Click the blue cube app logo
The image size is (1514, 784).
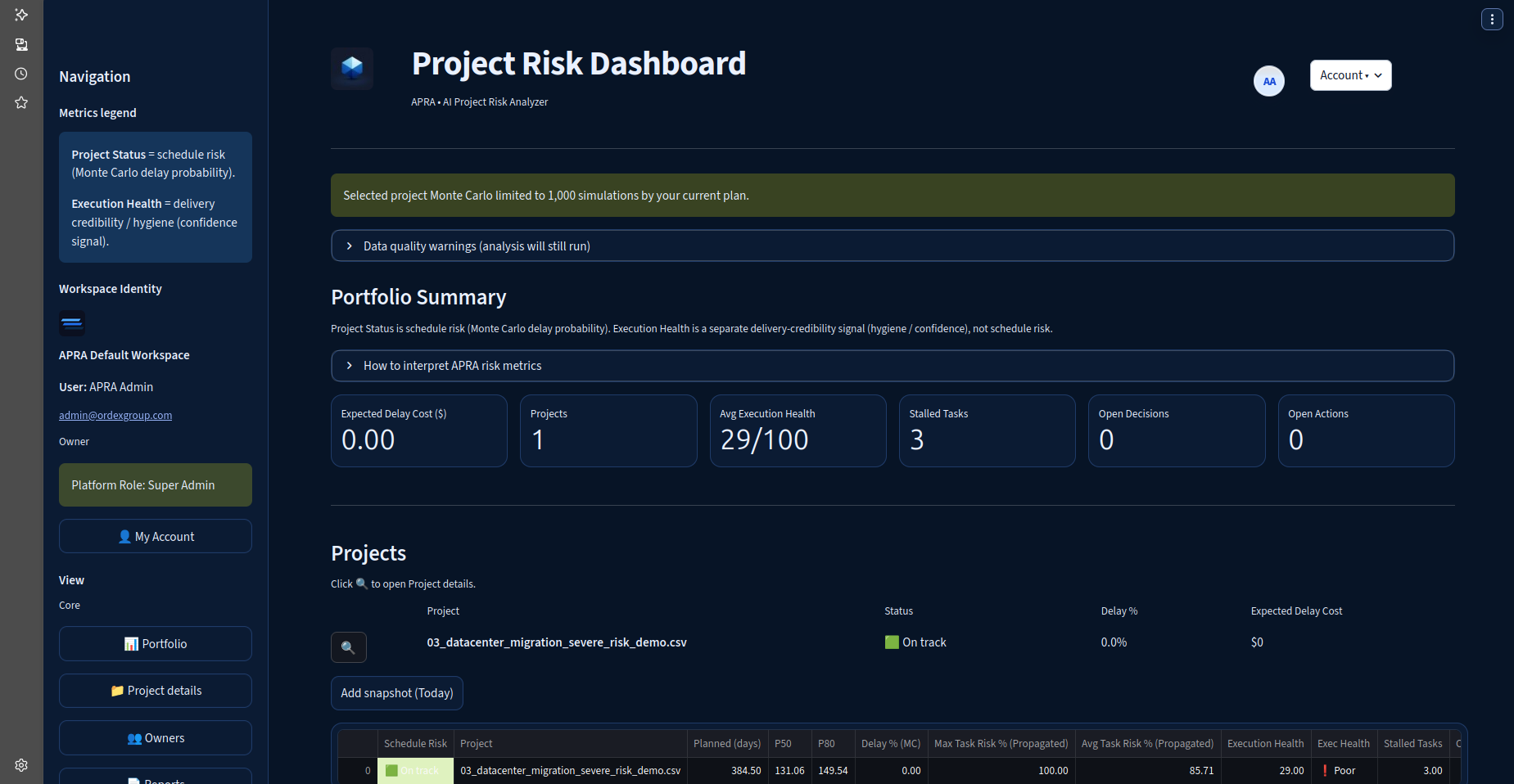click(x=352, y=68)
